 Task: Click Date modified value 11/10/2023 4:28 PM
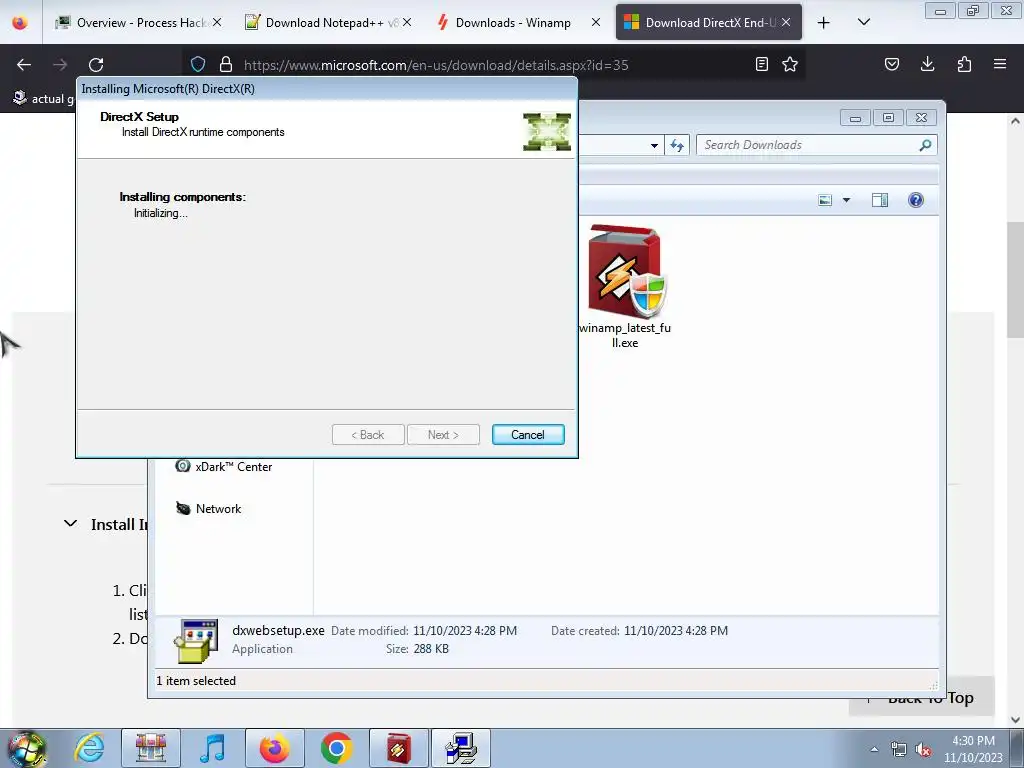[465, 631]
